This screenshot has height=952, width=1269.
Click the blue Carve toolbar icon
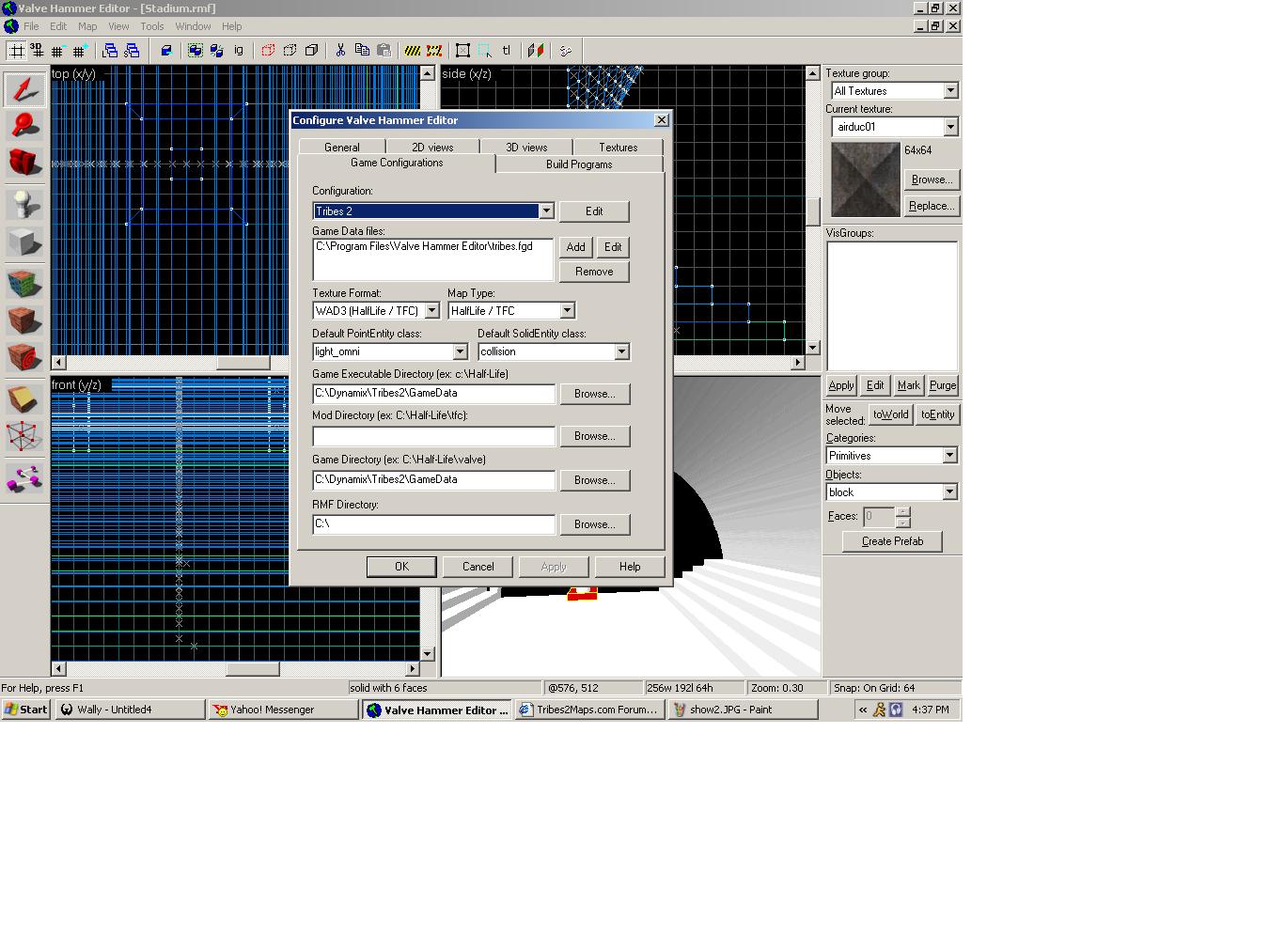click(166, 51)
